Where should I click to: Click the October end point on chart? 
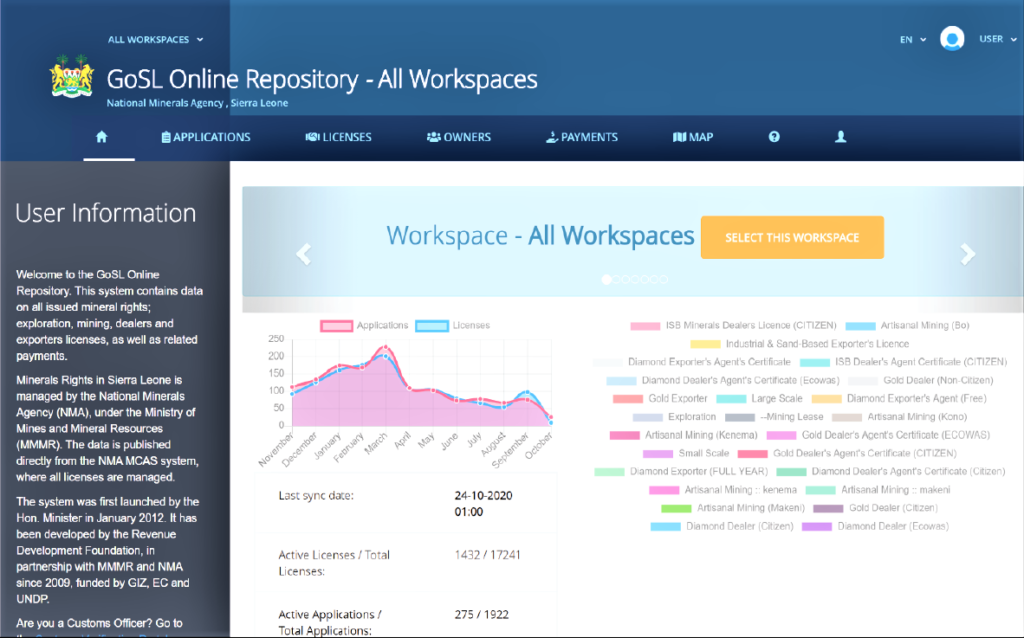pos(551,417)
